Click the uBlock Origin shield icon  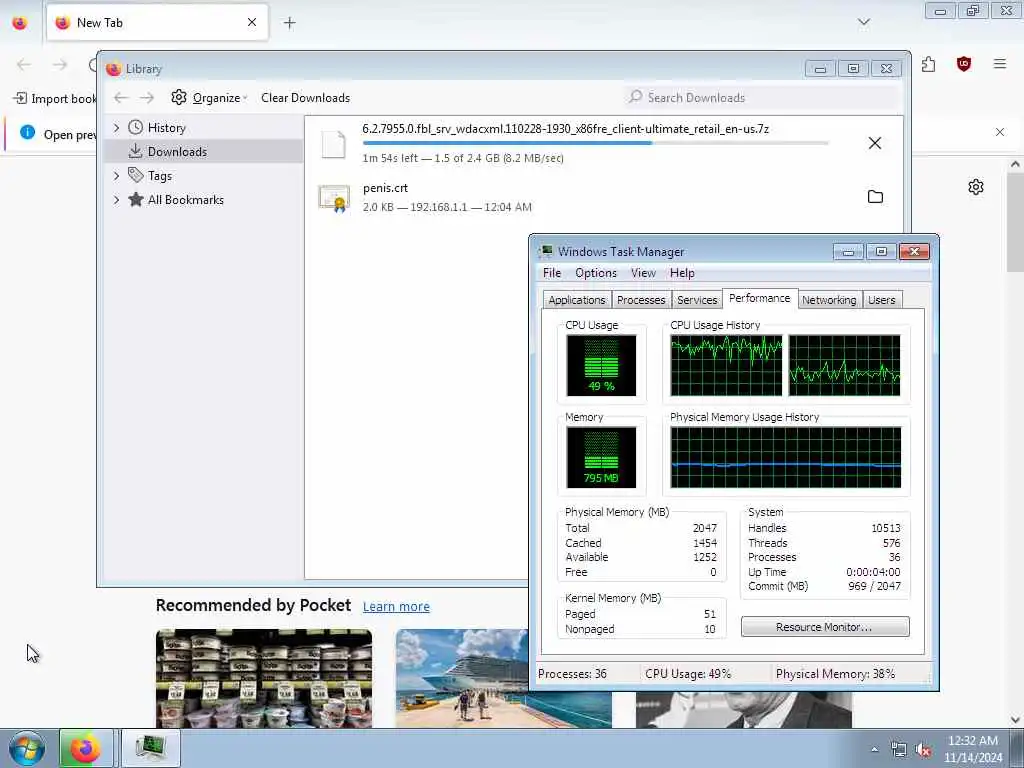pyautogui.click(x=964, y=64)
